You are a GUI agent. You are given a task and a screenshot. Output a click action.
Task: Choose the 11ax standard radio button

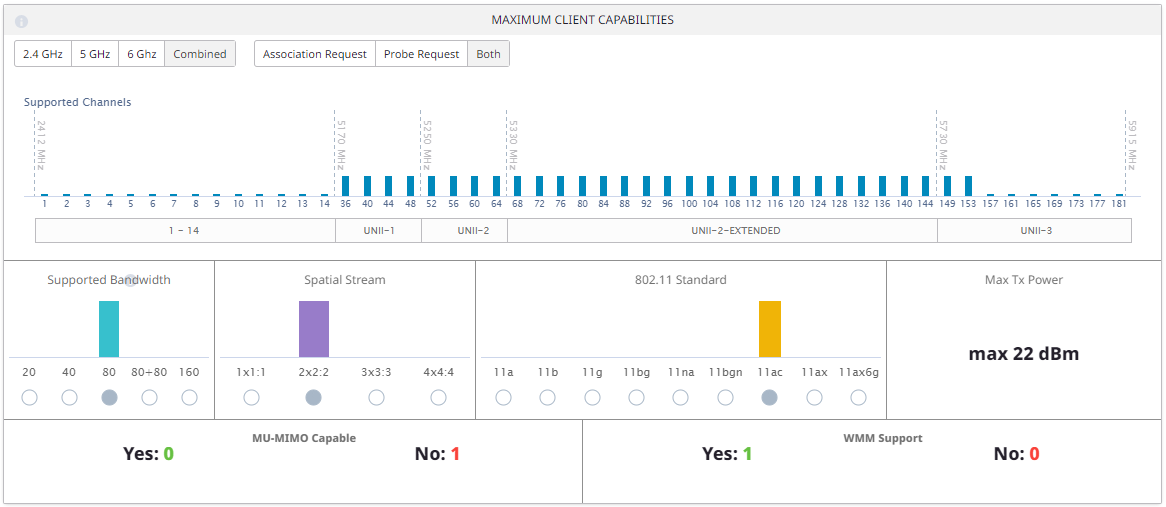pyautogui.click(x=814, y=398)
